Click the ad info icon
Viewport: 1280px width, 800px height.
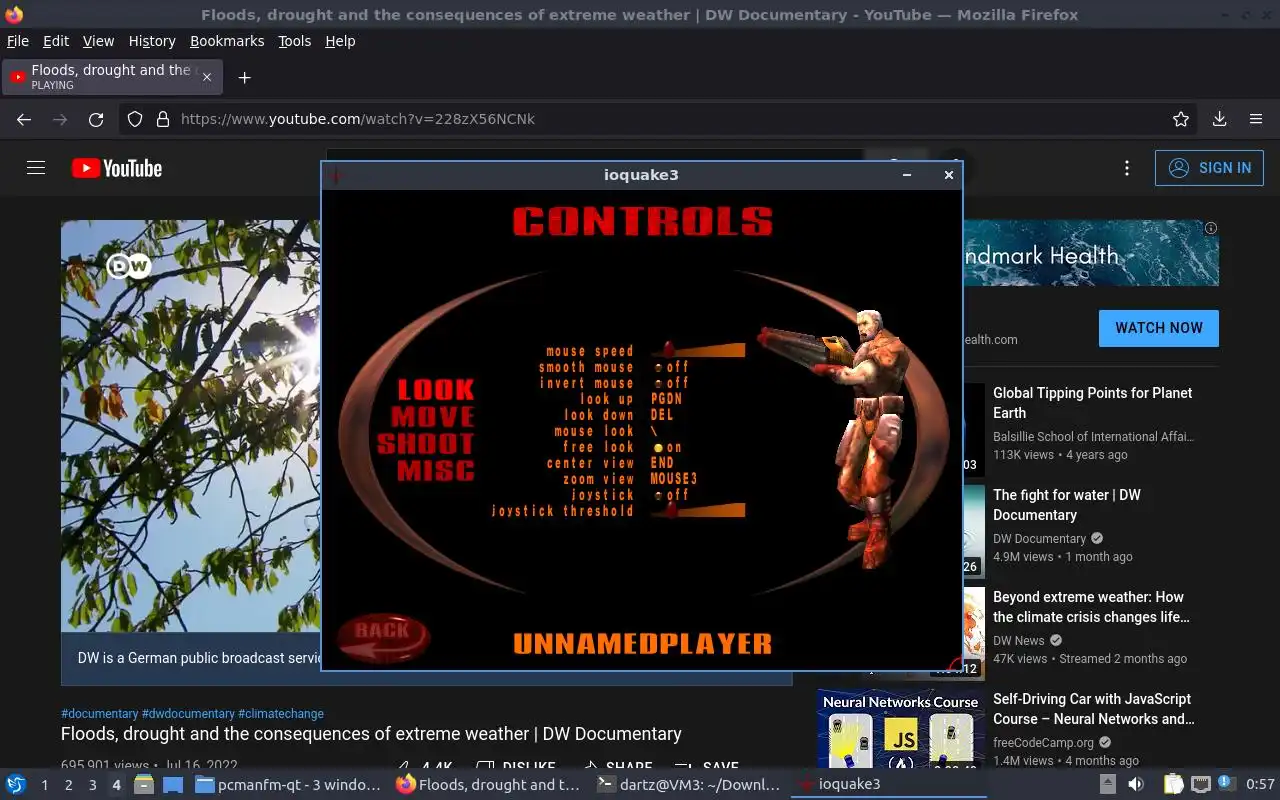(x=1211, y=228)
